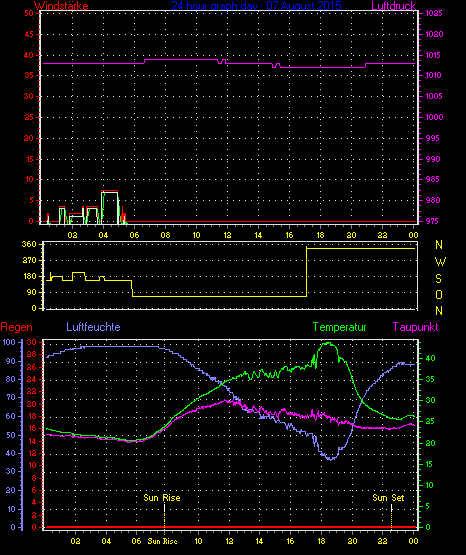The image size is (466, 555).
Task: Click the 995 pressure axis value
Action: pyautogui.click(x=433, y=138)
